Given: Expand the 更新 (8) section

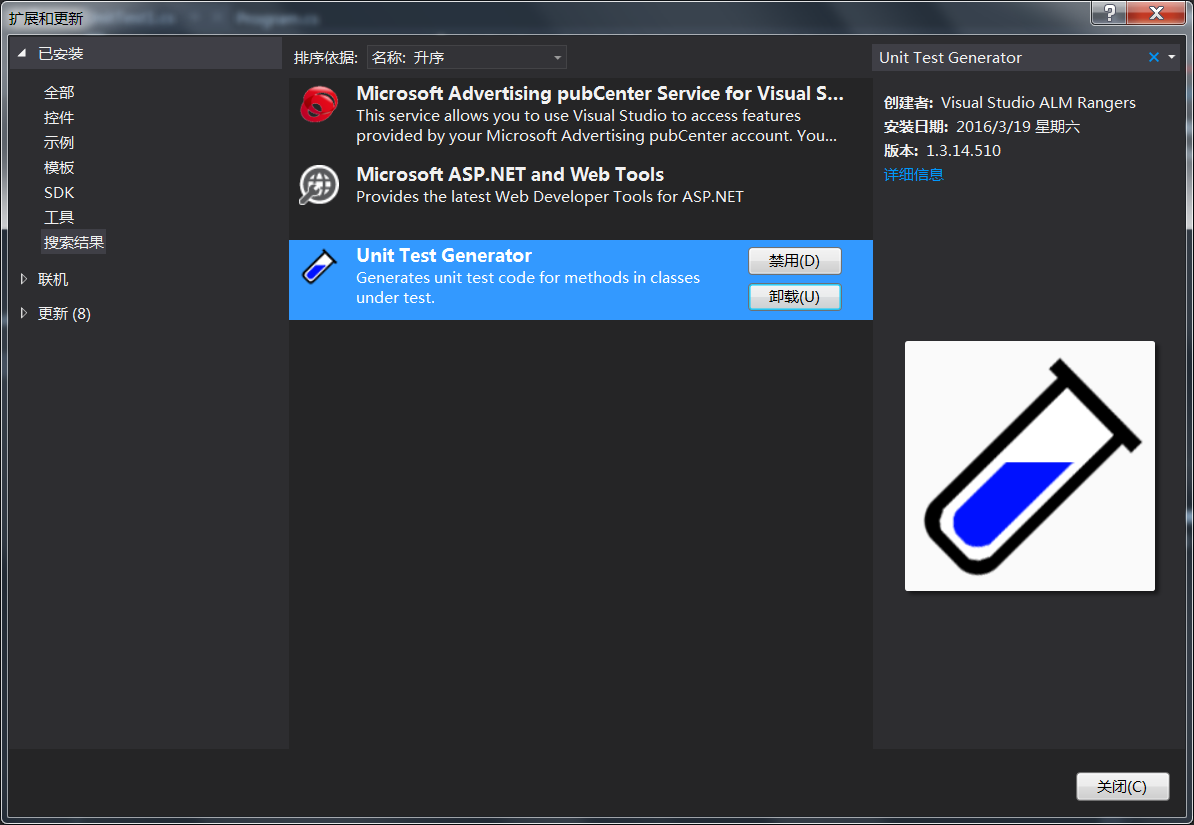Looking at the screenshot, I should (x=24, y=313).
